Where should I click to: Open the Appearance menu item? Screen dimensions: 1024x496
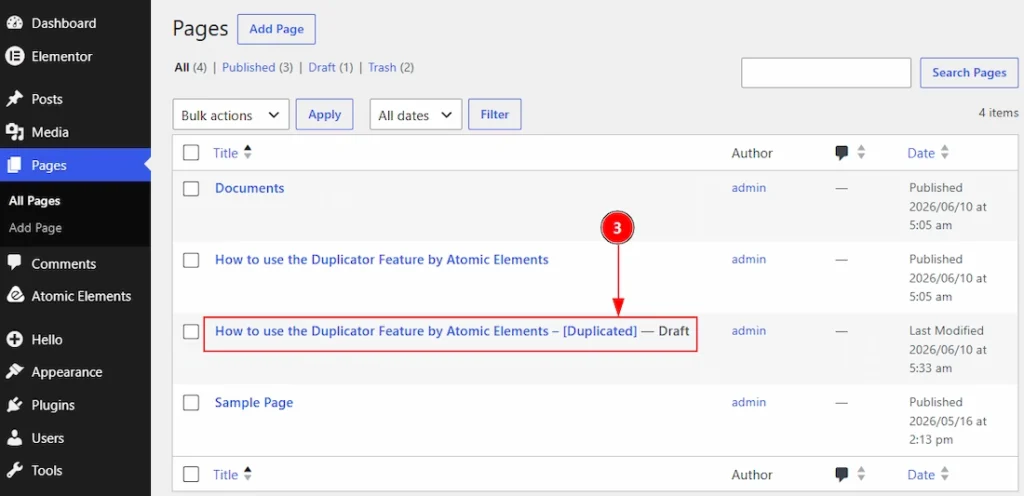(x=67, y=372)
